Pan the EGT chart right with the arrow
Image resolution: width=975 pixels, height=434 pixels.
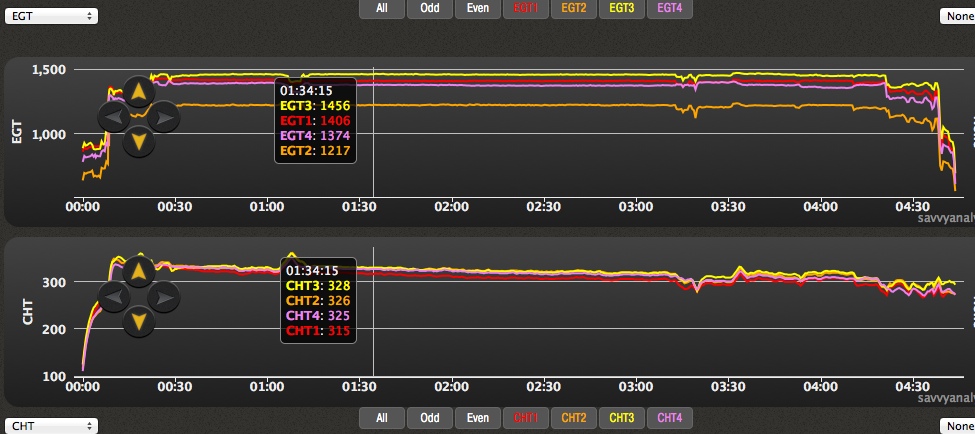click(164, 117)
